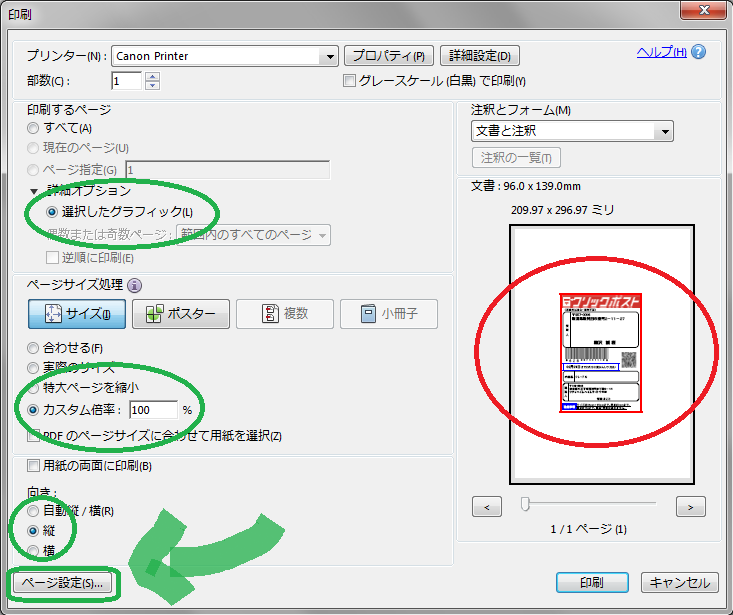This screenshot has height=615, width=733.
Task: Decrease copies with the down stepper arrow
Action: click(x=152, y=86)
